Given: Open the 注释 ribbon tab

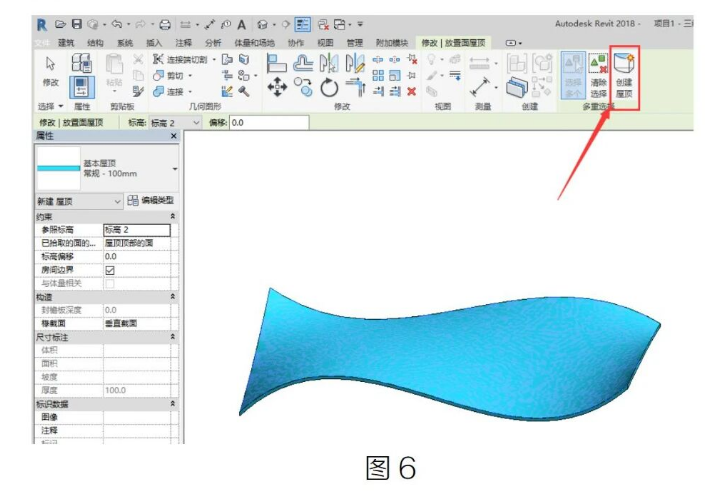Looking at the screenshot, I should [183, 43].
